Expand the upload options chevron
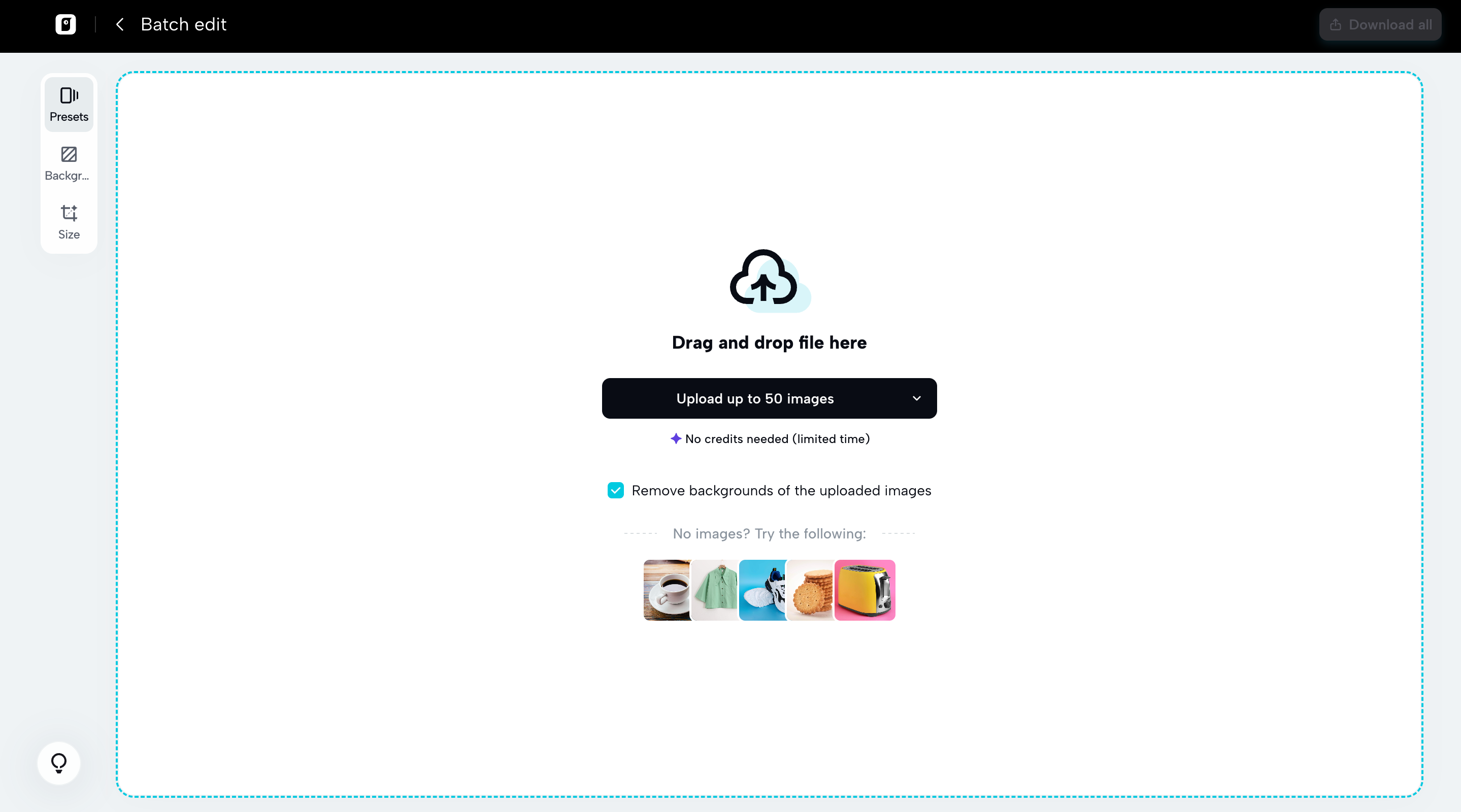This screenshot has width=1461, height=812. click(916, 398)
